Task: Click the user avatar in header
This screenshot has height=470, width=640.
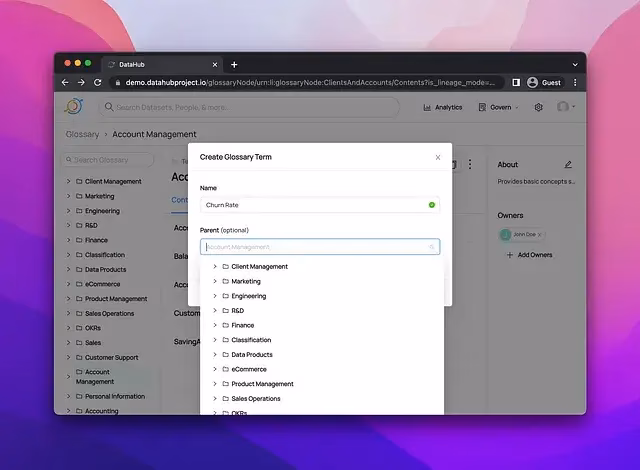Action: click(563, 107)
